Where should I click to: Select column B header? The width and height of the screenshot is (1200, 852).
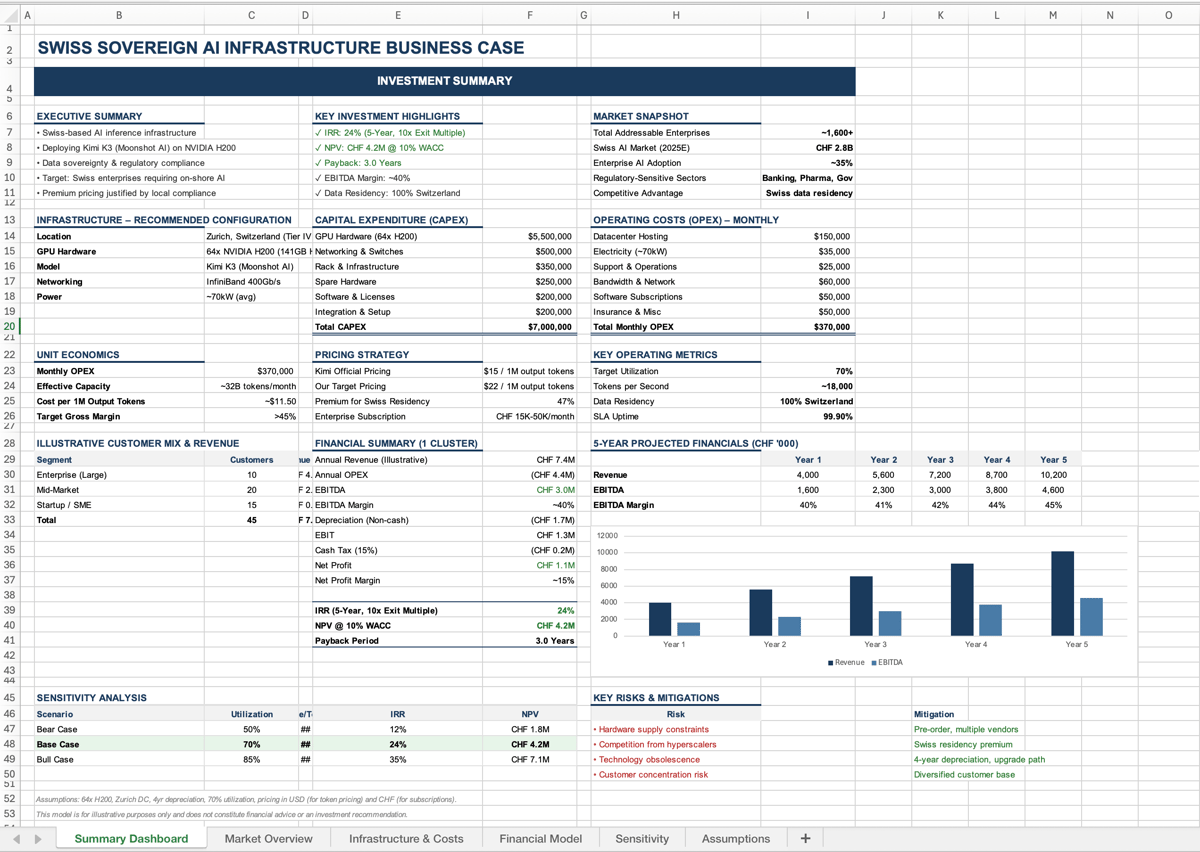point(119,15)
